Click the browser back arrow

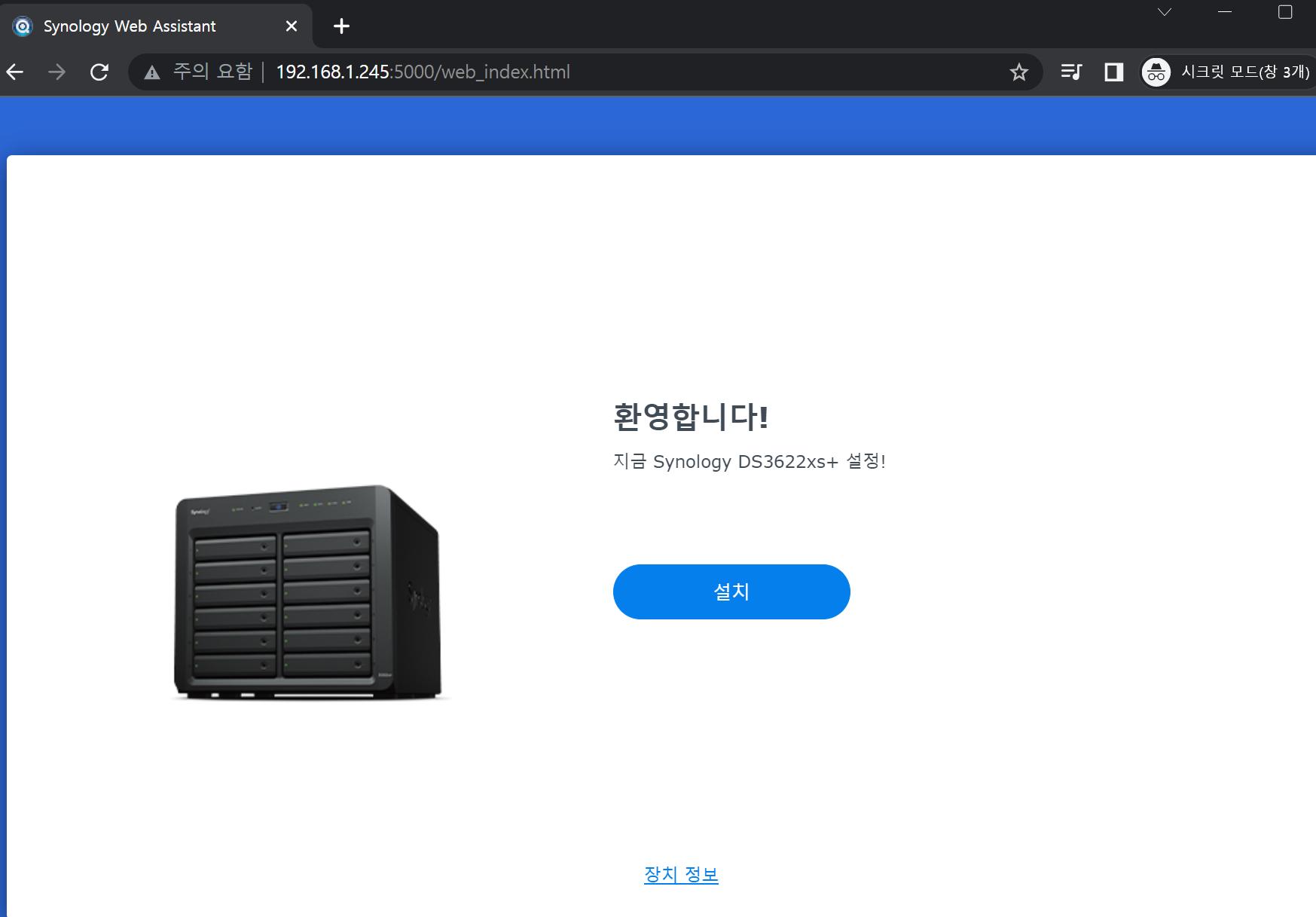(x=16, y=72)
